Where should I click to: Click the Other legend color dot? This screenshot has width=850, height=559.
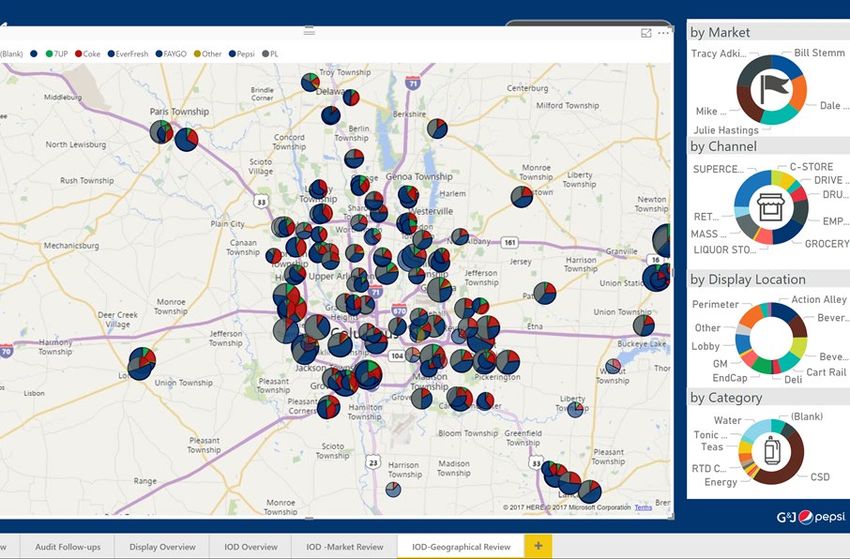pyautogui.click(x=197, y=54)
